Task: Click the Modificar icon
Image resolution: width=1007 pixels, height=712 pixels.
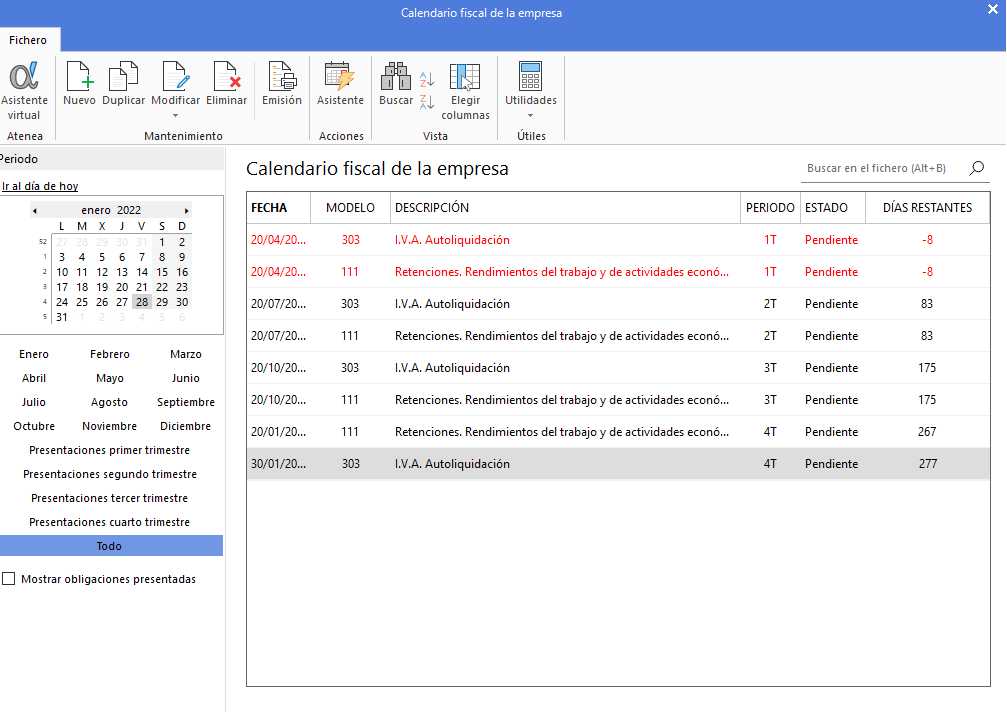Action: pyautogui.click(x=175, y=76)
